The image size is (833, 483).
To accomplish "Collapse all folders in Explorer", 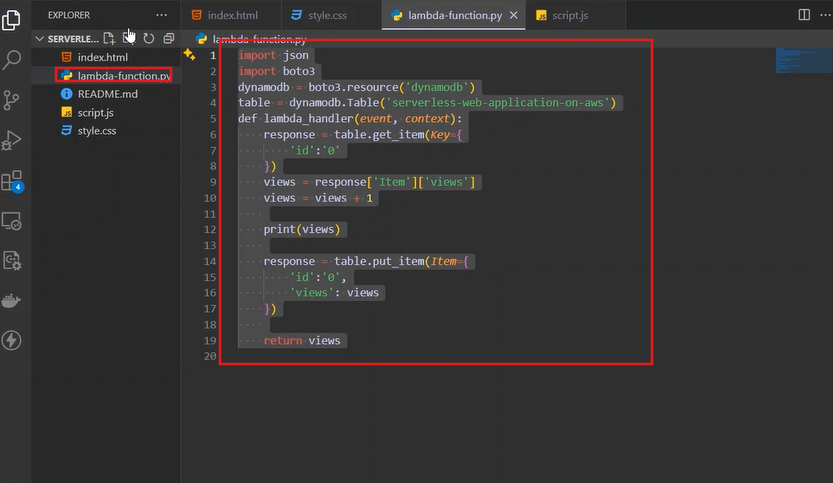I will [168, 38].
